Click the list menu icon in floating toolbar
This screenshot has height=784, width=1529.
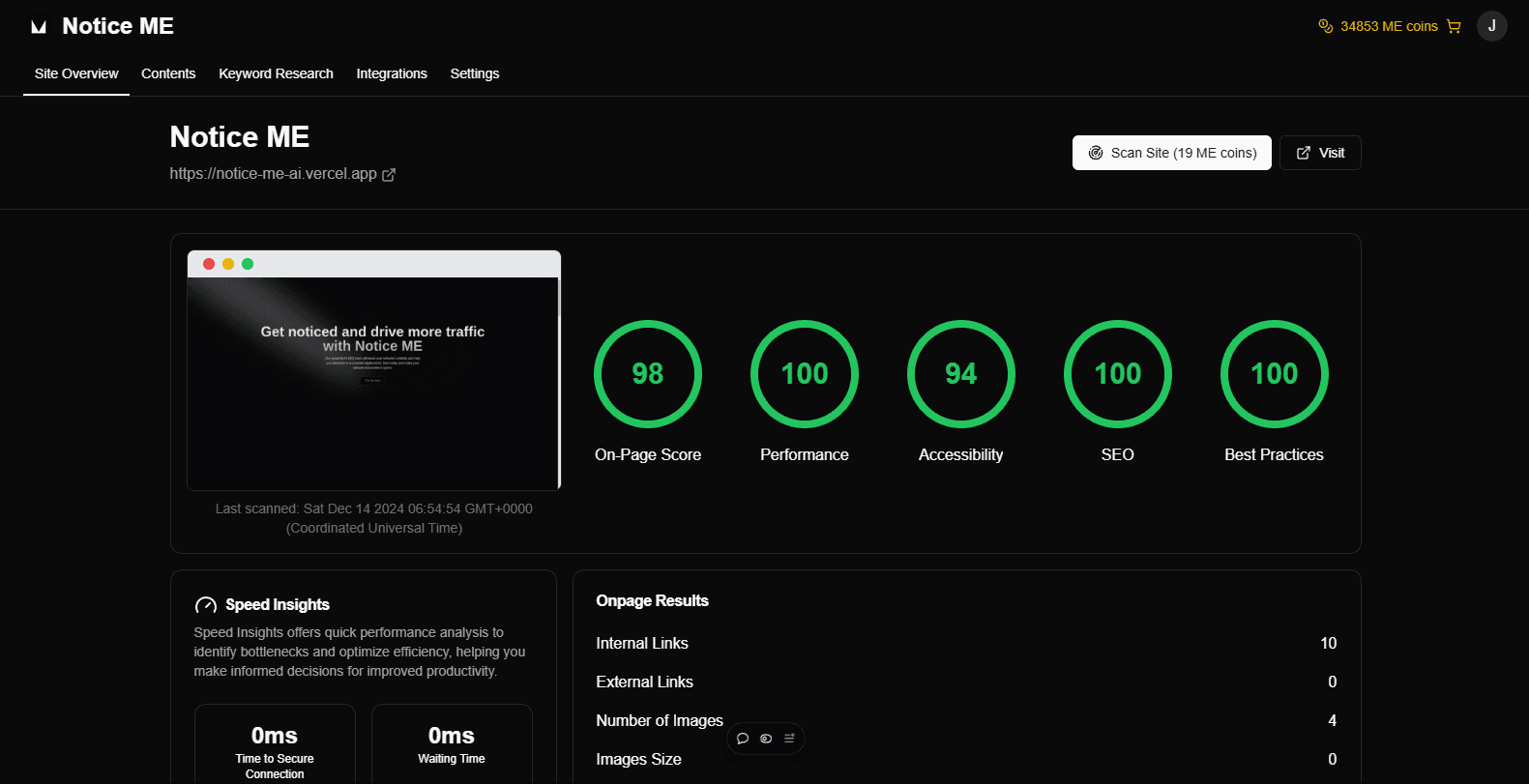[789, 739]
